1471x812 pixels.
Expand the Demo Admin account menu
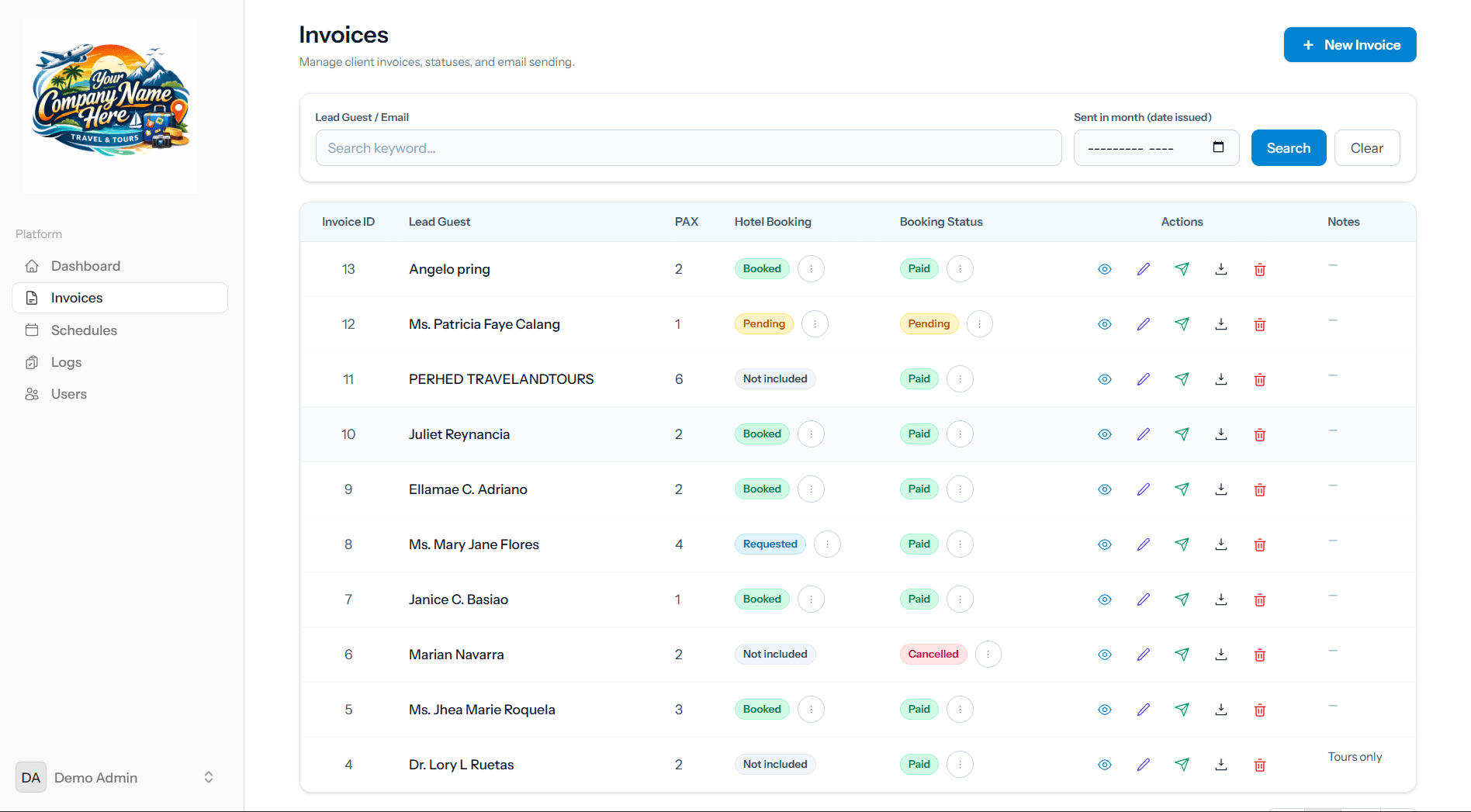coord(208,777)
